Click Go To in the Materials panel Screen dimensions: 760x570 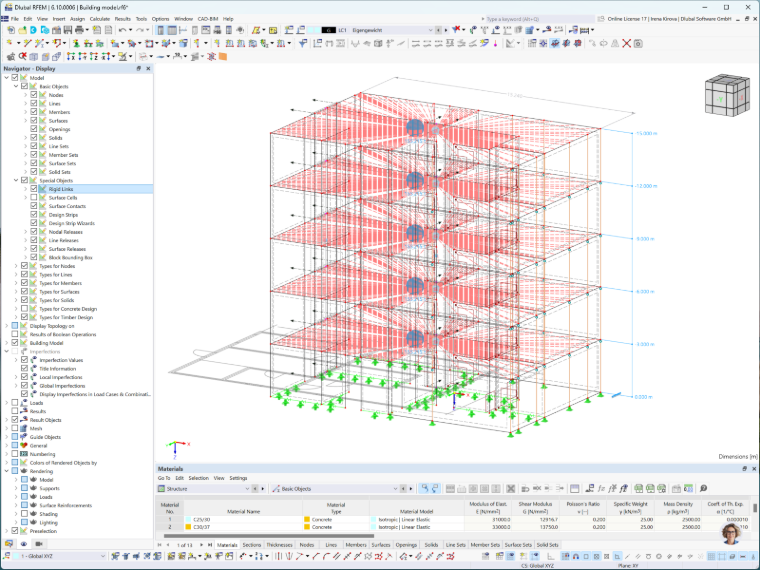164,478
